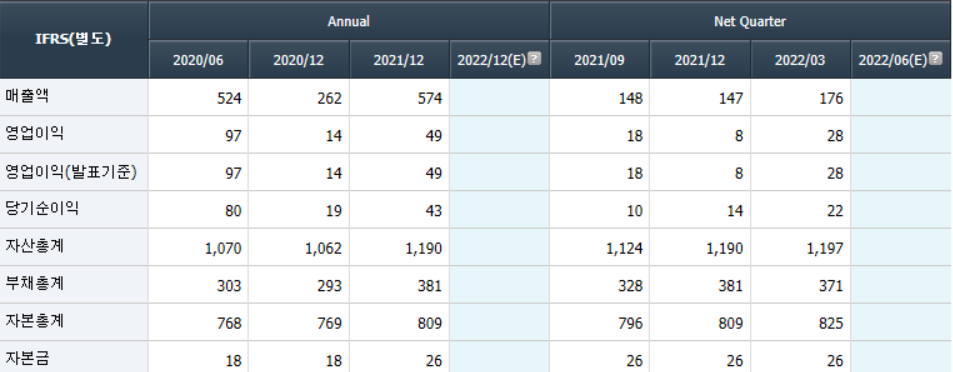Click the 2020/12 column header
The height and width of the screenshot is (372, 953).
click(298, 60)
